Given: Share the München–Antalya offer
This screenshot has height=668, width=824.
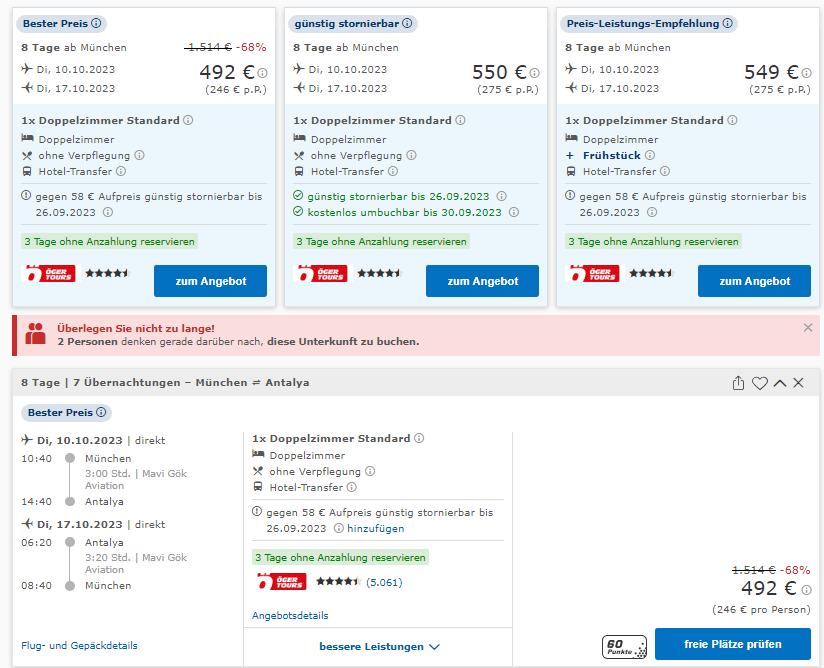Looking at the screenshot, I should click(x=739, y=383).
